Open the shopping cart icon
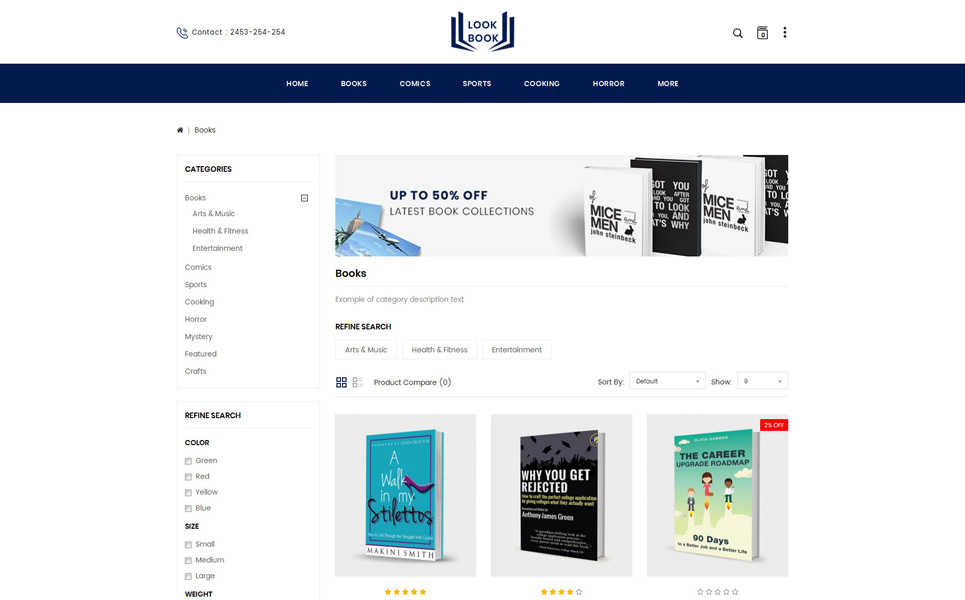This screenshot has height=600, width=965. (762, 33)
